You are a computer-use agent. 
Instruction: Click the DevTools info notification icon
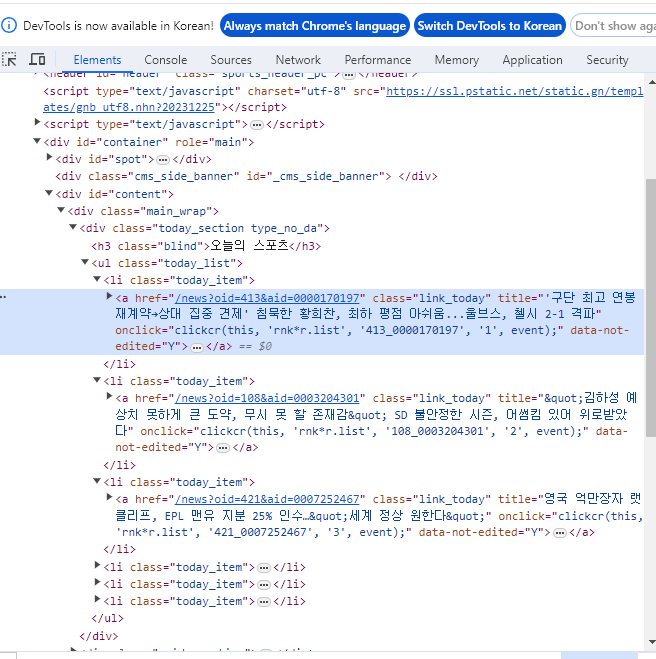click(9, 26)
